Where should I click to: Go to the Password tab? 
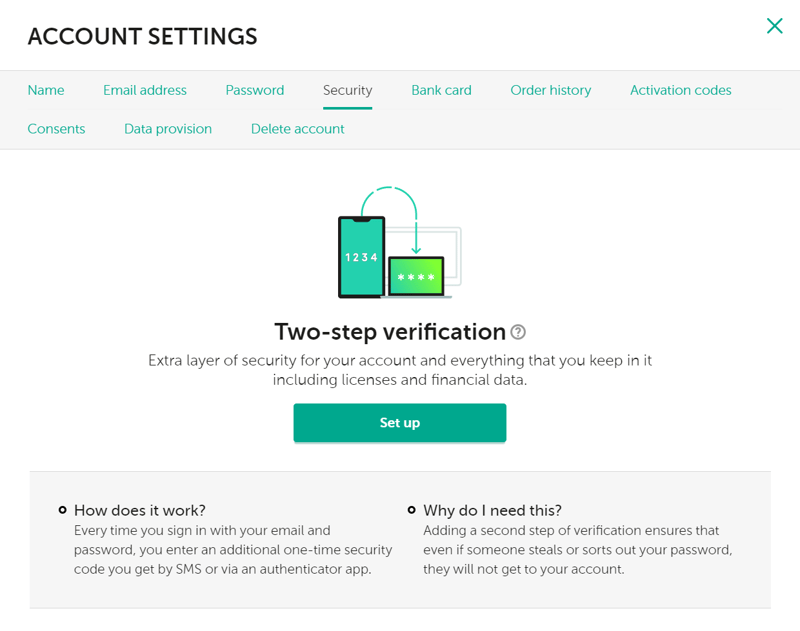(255, 90)
